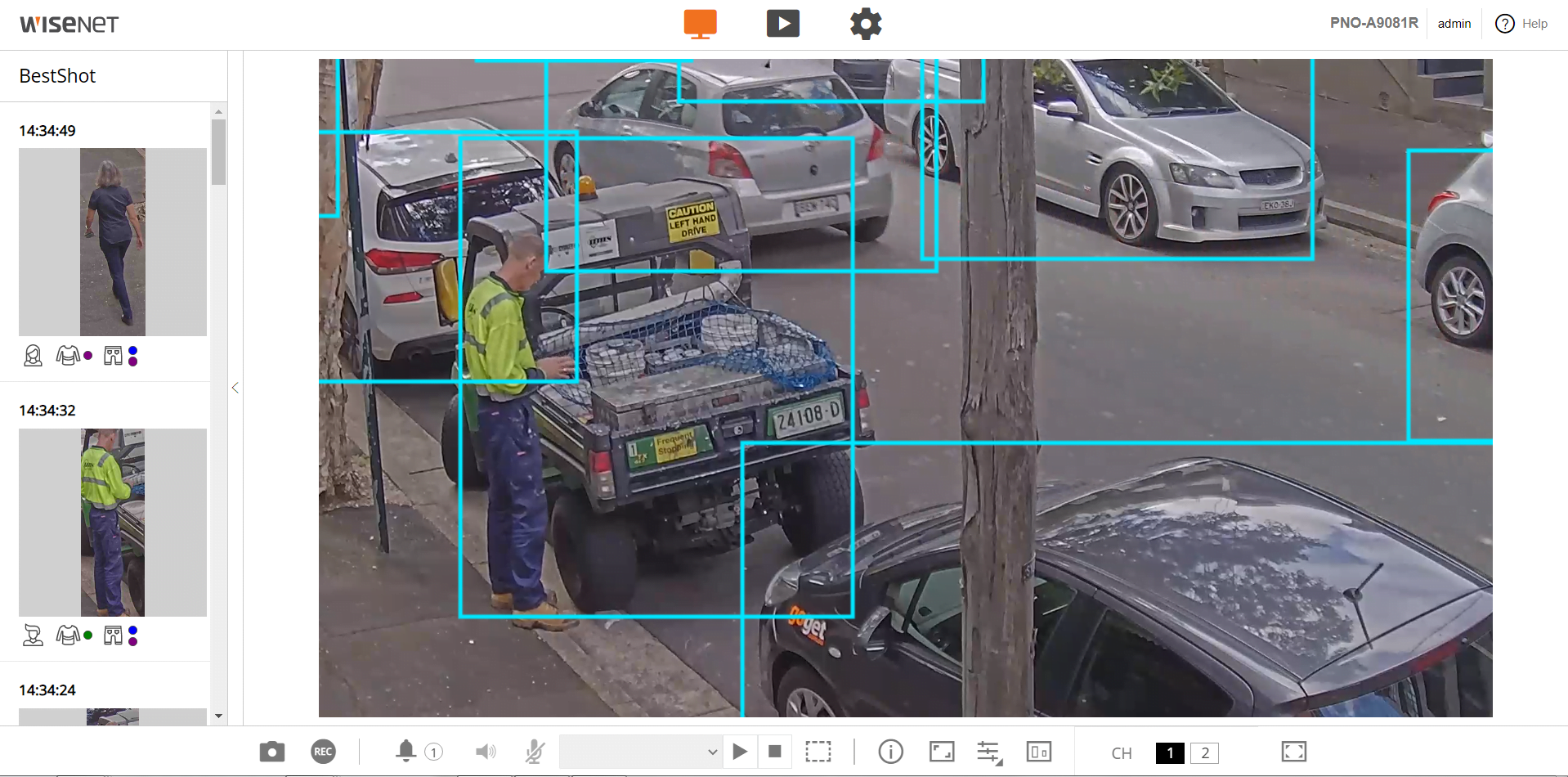Open the Playback tab at top
This screenshot has height=777, width=1568.
782,24
